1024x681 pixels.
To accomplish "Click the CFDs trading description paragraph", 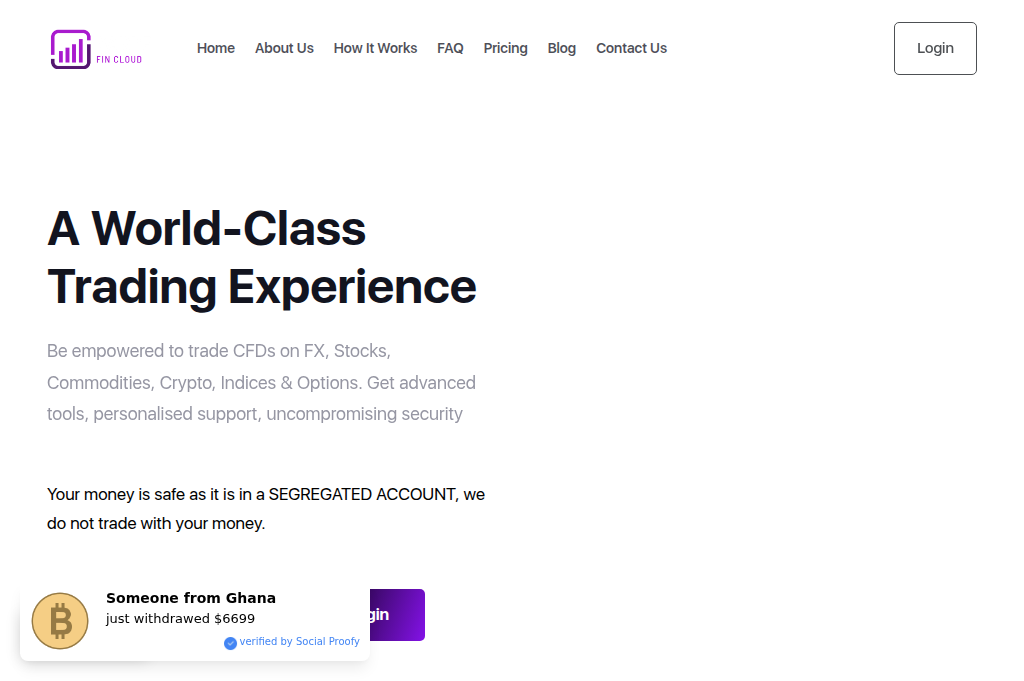I will [260, 382].
